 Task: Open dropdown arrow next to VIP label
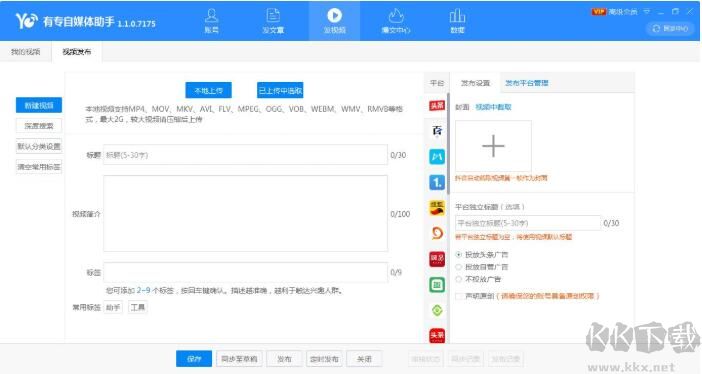647,12
